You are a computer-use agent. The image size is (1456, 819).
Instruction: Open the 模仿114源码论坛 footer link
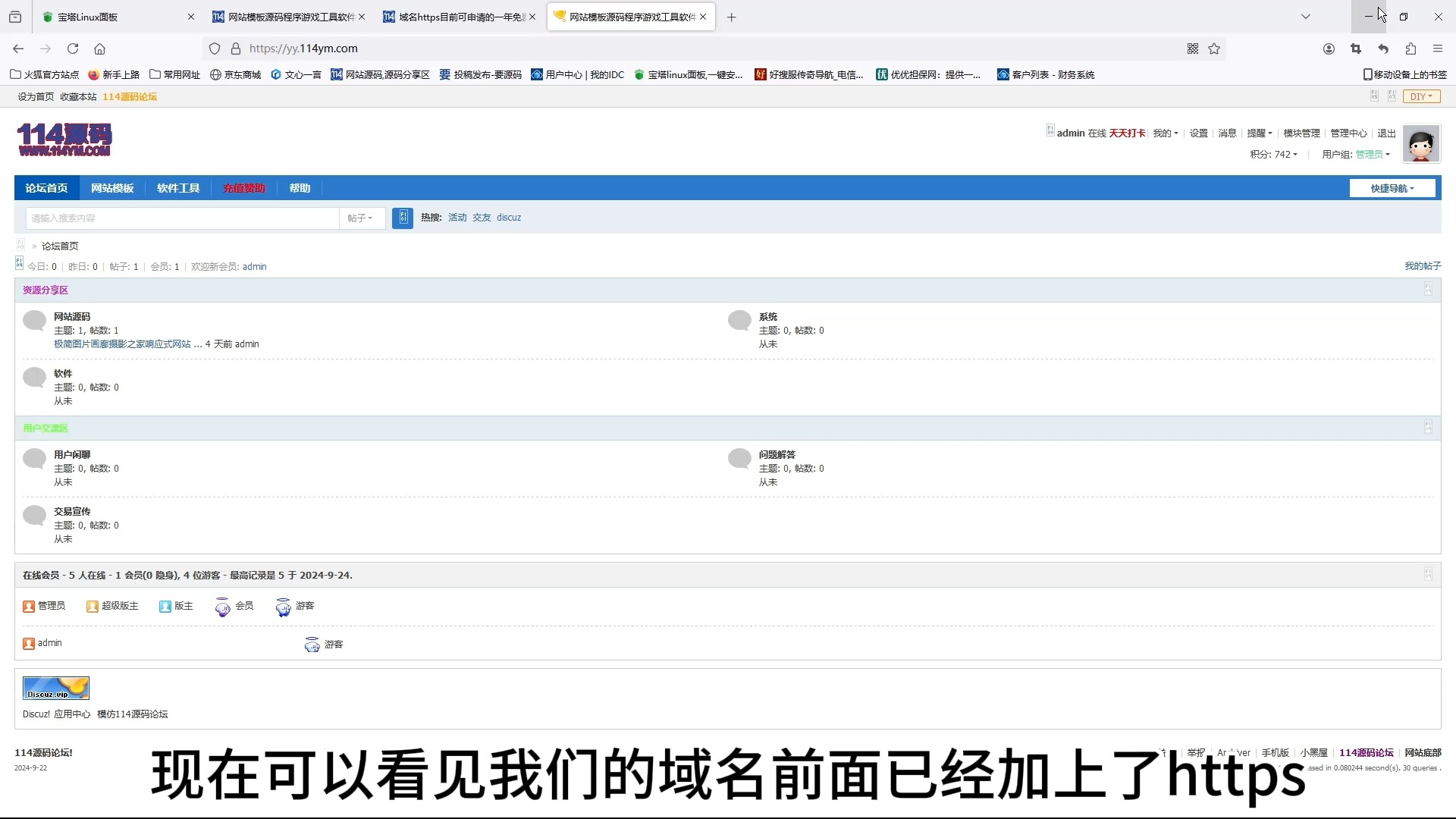click(133, 714)
